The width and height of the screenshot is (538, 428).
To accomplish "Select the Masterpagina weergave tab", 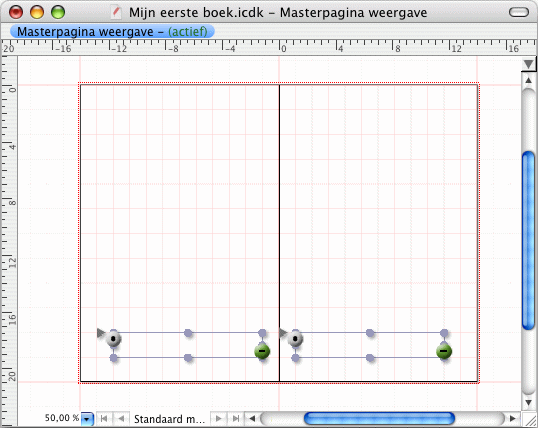I will (x=112, y=32).
